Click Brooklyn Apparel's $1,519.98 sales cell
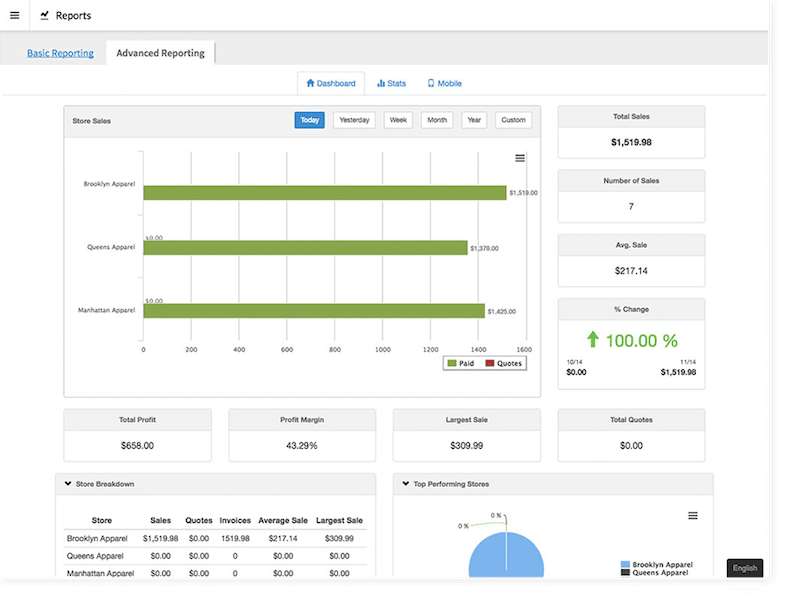 pos(160,538)
